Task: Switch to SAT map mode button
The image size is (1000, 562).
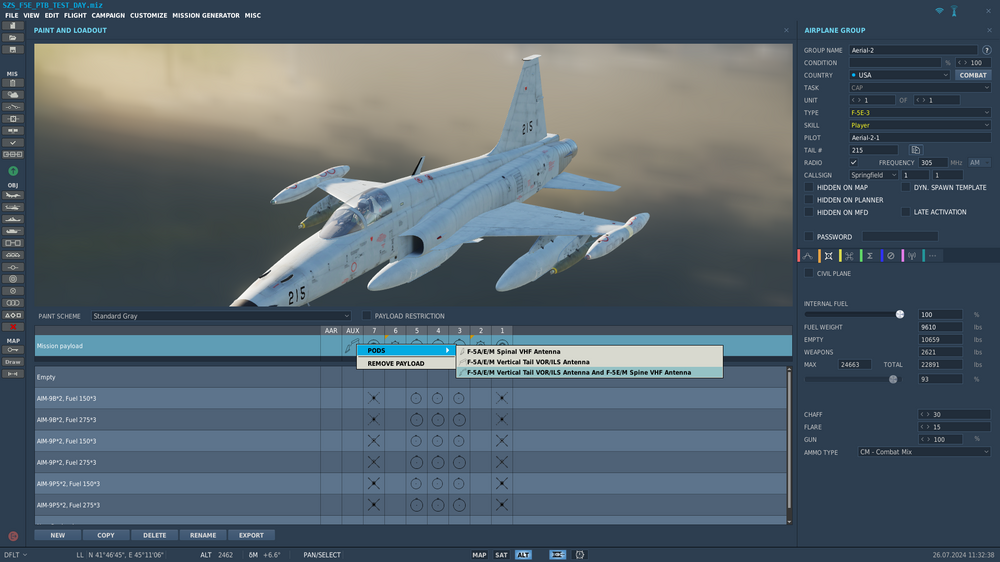Action: 501,555
